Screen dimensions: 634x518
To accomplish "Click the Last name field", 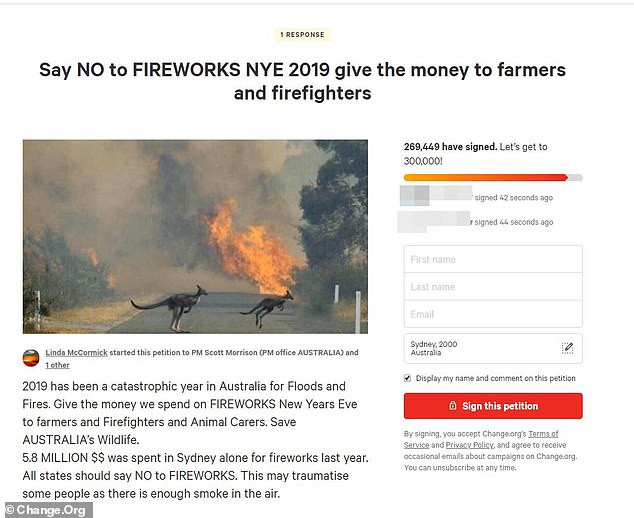I will 493,287.
